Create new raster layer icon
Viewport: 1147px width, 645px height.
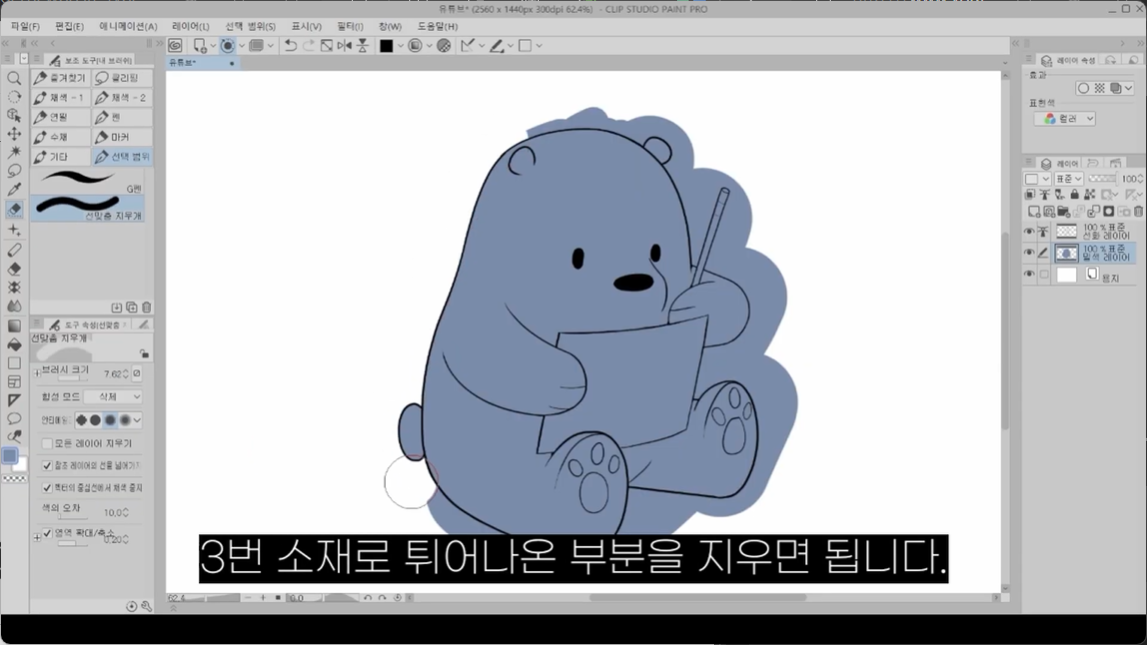pos(1034,211)
